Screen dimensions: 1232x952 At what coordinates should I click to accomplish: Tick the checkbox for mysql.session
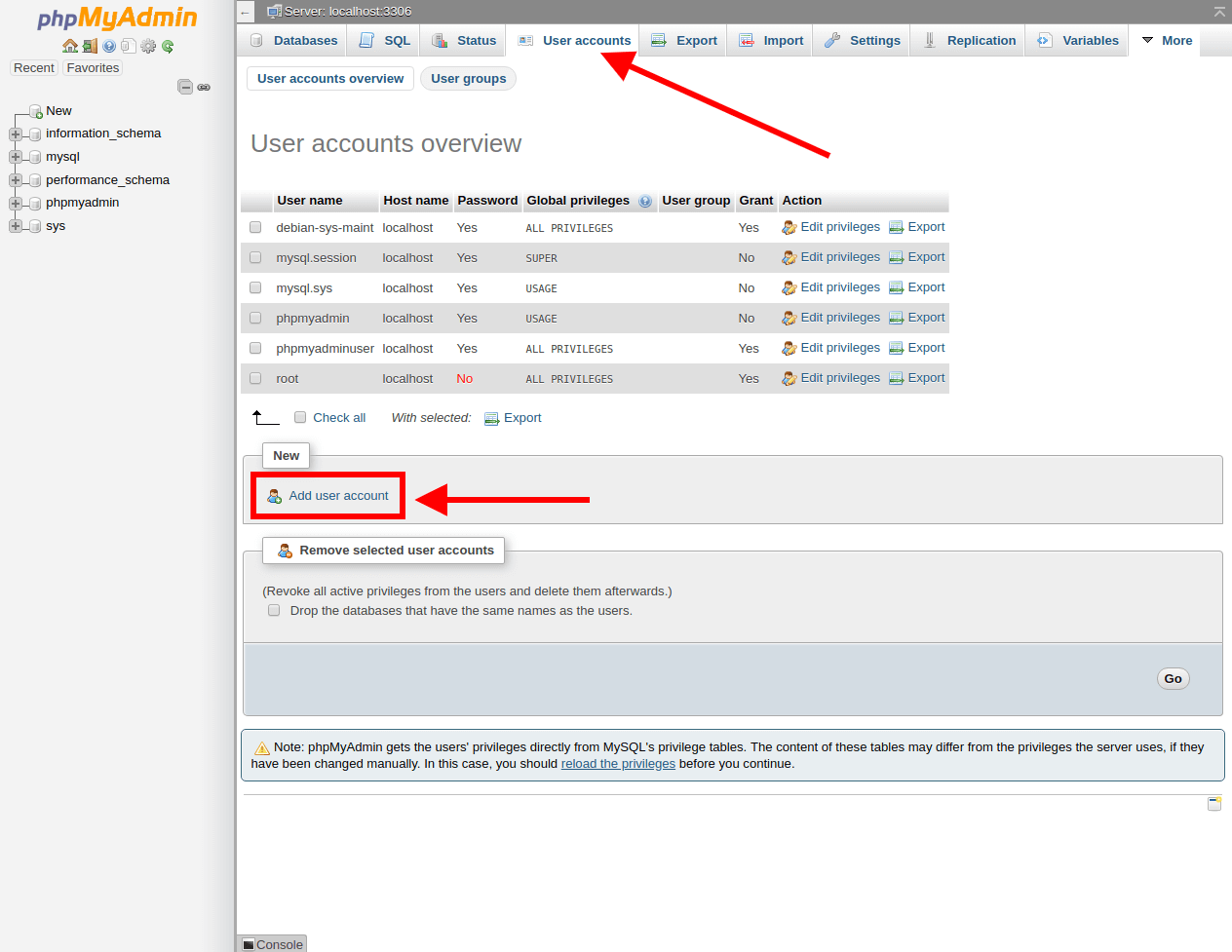coord(255,257)
